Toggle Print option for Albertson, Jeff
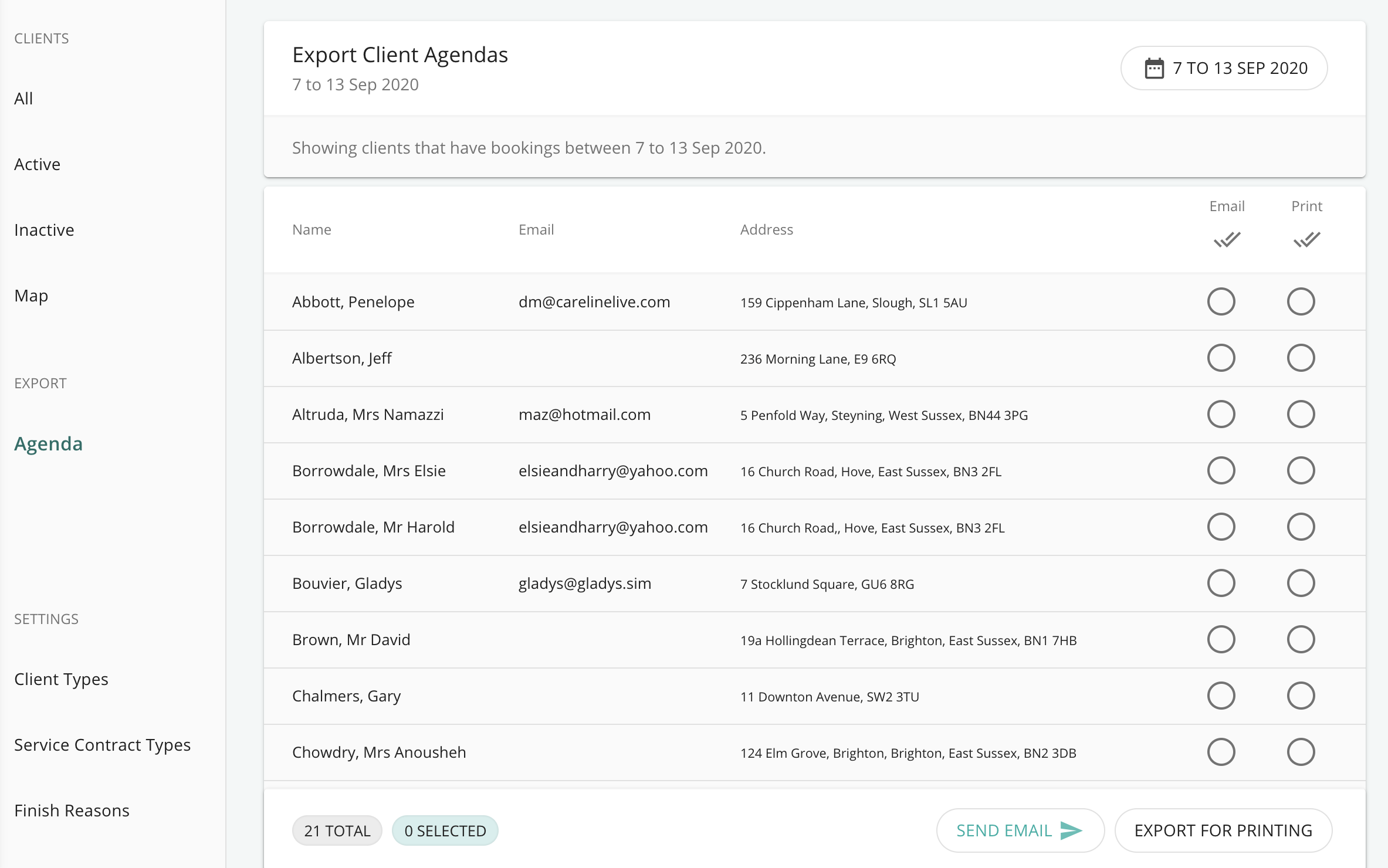Viewport: 1388px width, 868px height. (1301, 358)
